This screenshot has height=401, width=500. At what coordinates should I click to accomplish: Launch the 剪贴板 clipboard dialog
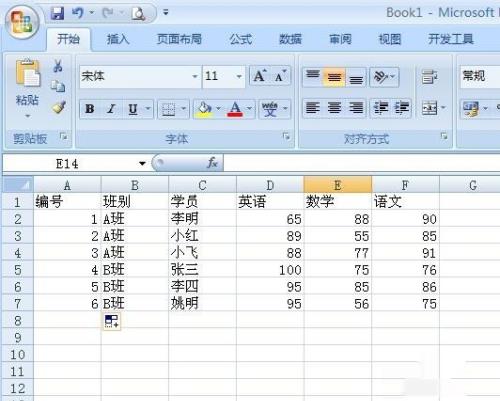tap(63, 136)
